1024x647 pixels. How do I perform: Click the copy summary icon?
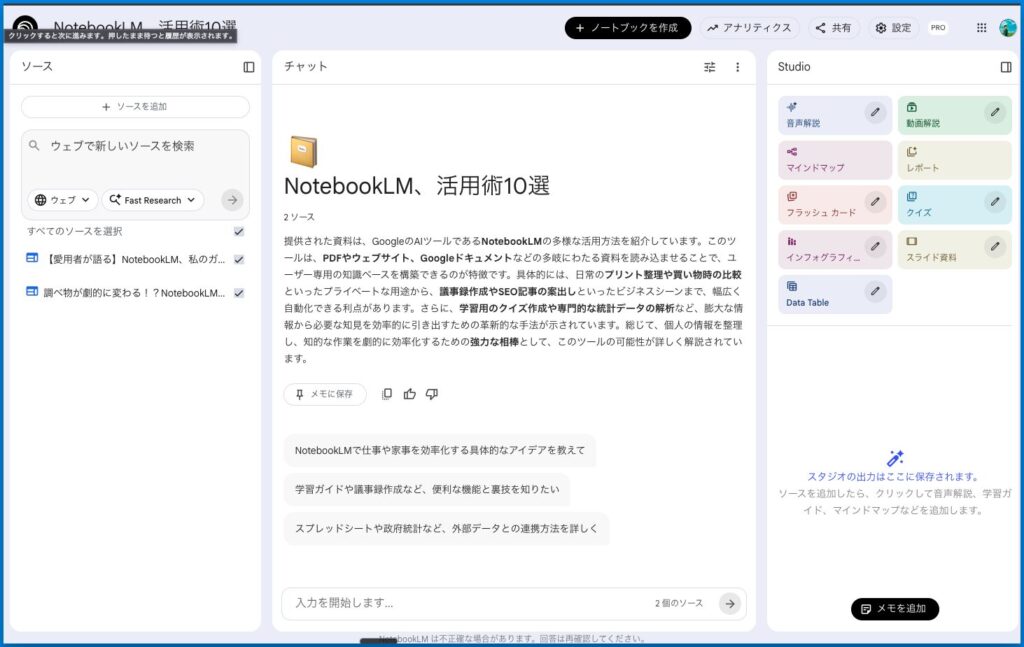coord(387,394)
